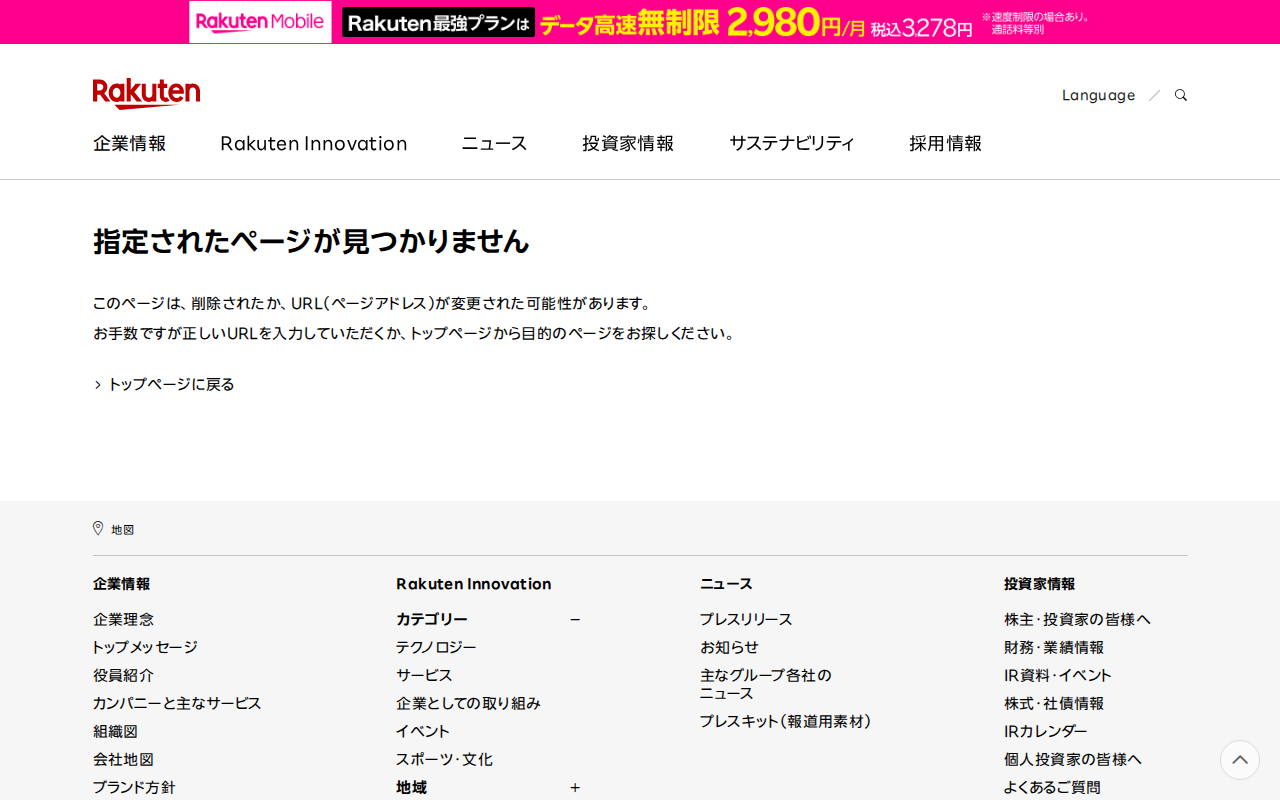Open the Language selector
Screen dimensions: 1280x800
[x=1098, y=94]
